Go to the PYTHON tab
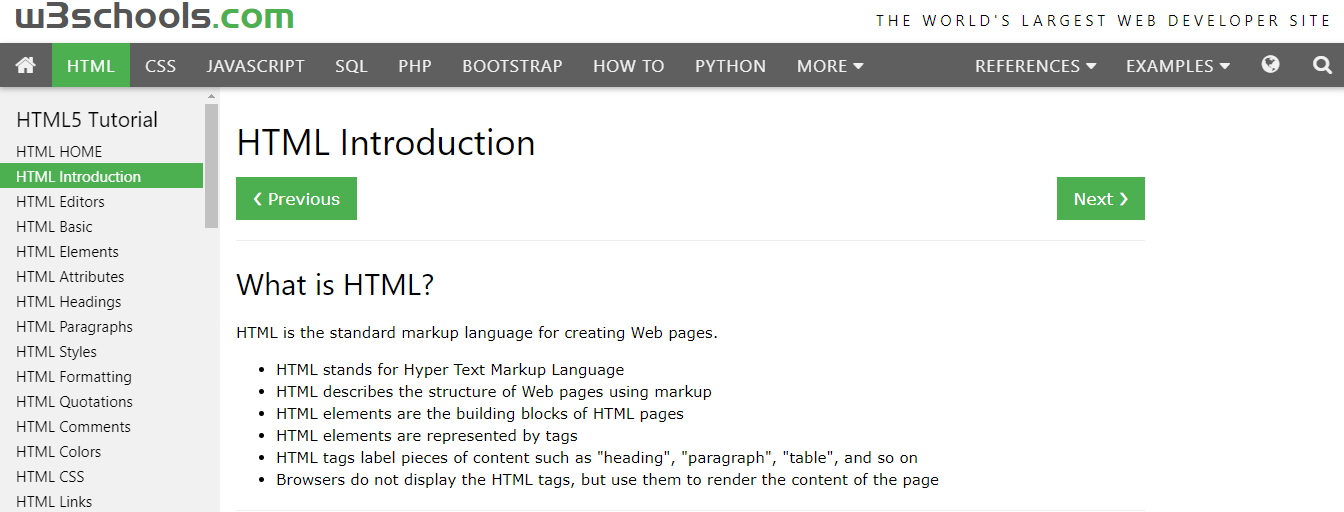 730,66
